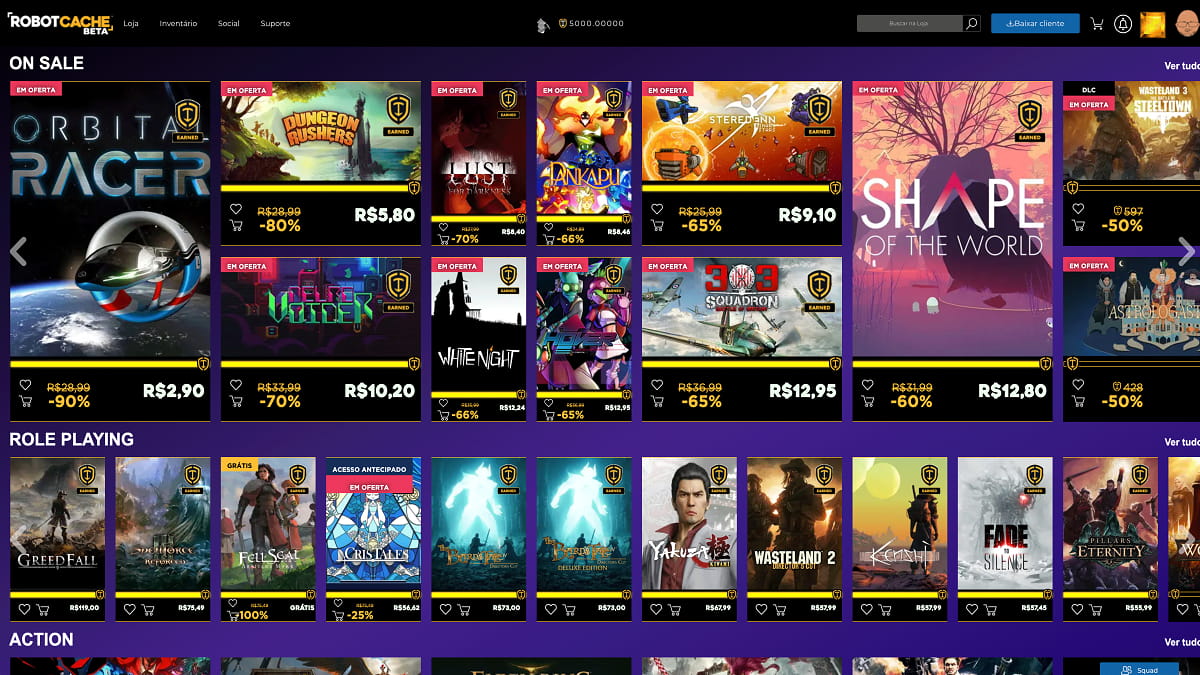
Task: Add GreedFall to cart
Action: coord(43,608)
